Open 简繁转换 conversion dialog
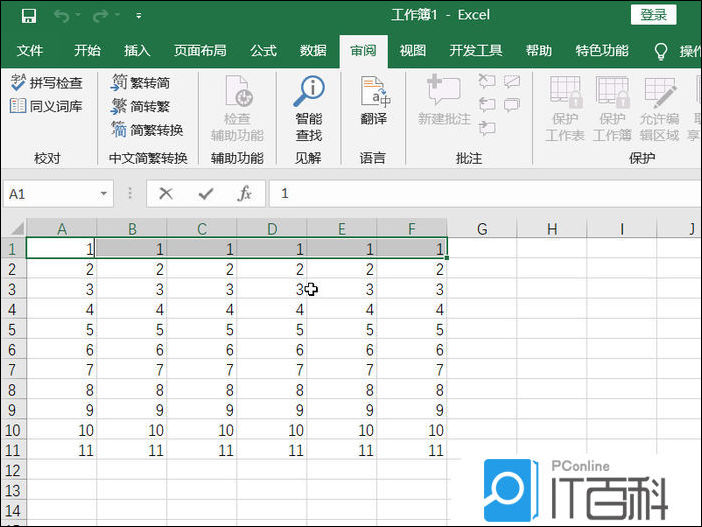This screenshot has height=527, width=702. click(147, 130)
